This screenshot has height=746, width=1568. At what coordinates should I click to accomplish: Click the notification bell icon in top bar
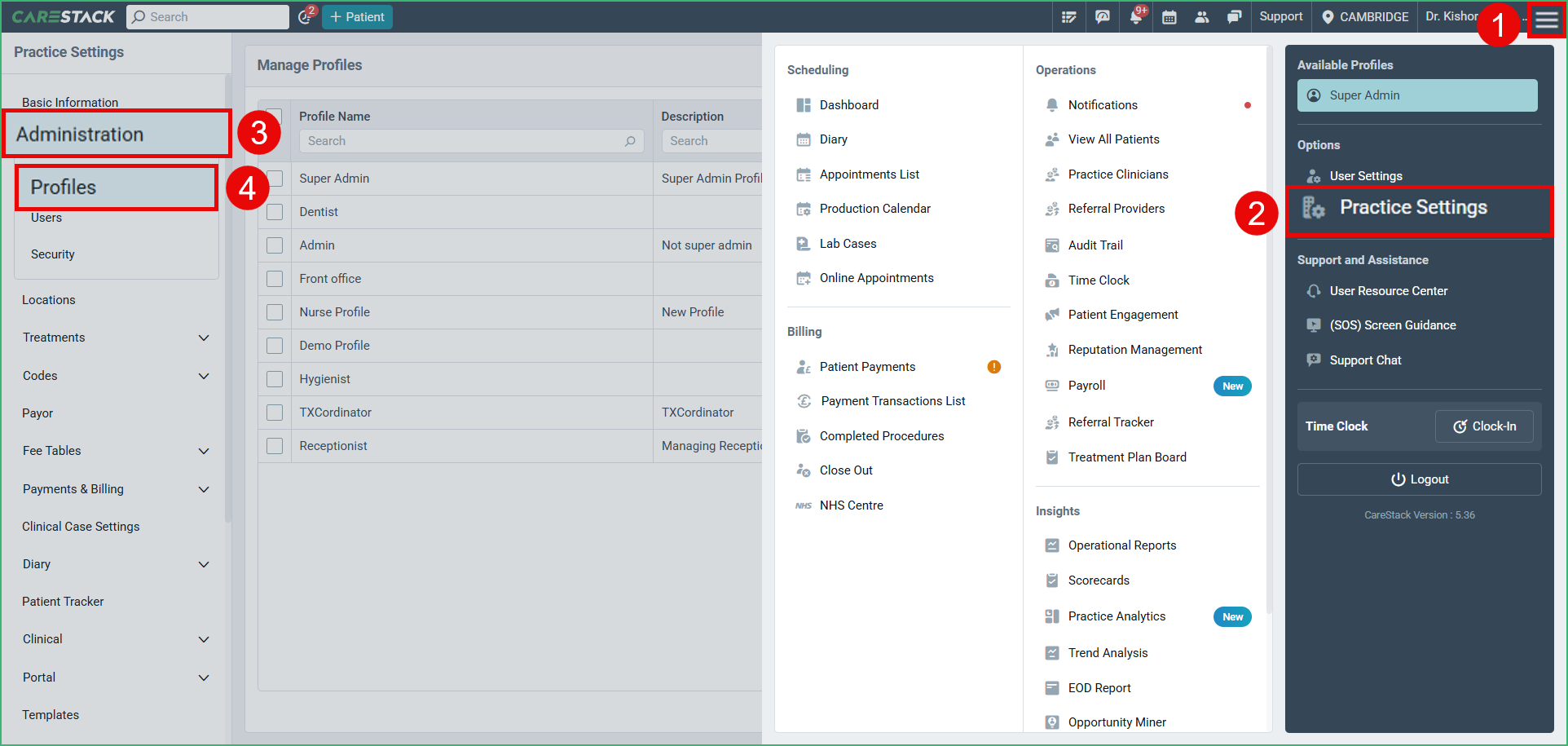[1136, 16]
